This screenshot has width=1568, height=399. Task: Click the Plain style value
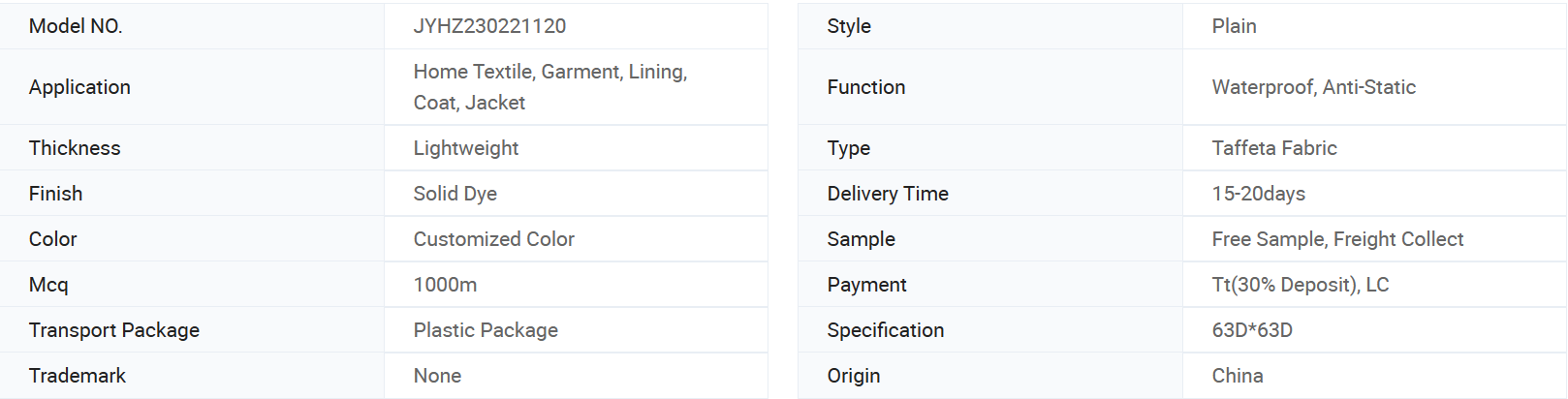(1235, 26)
